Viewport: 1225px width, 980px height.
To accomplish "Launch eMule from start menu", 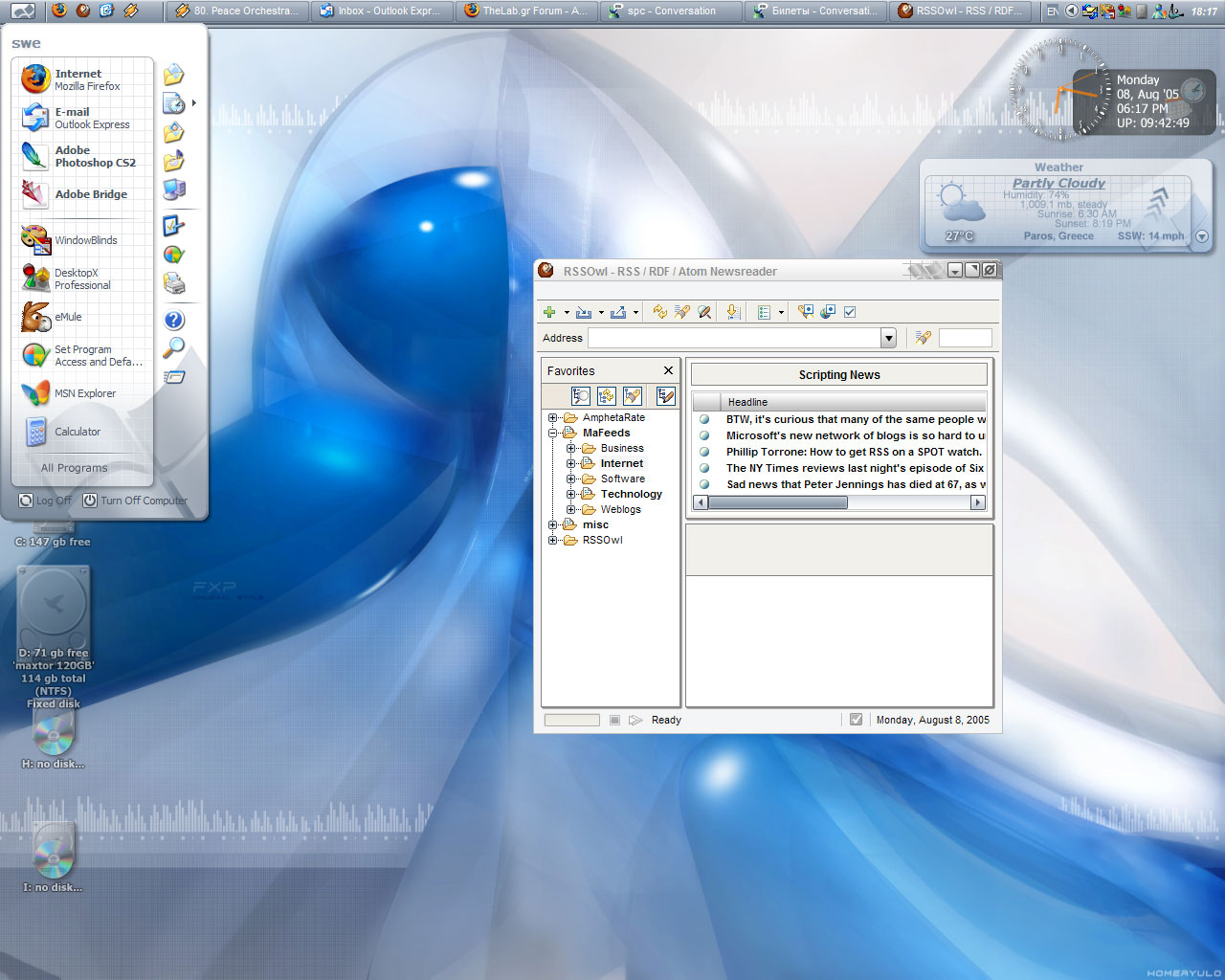I will pyautogui.click(x=84, y=317).
